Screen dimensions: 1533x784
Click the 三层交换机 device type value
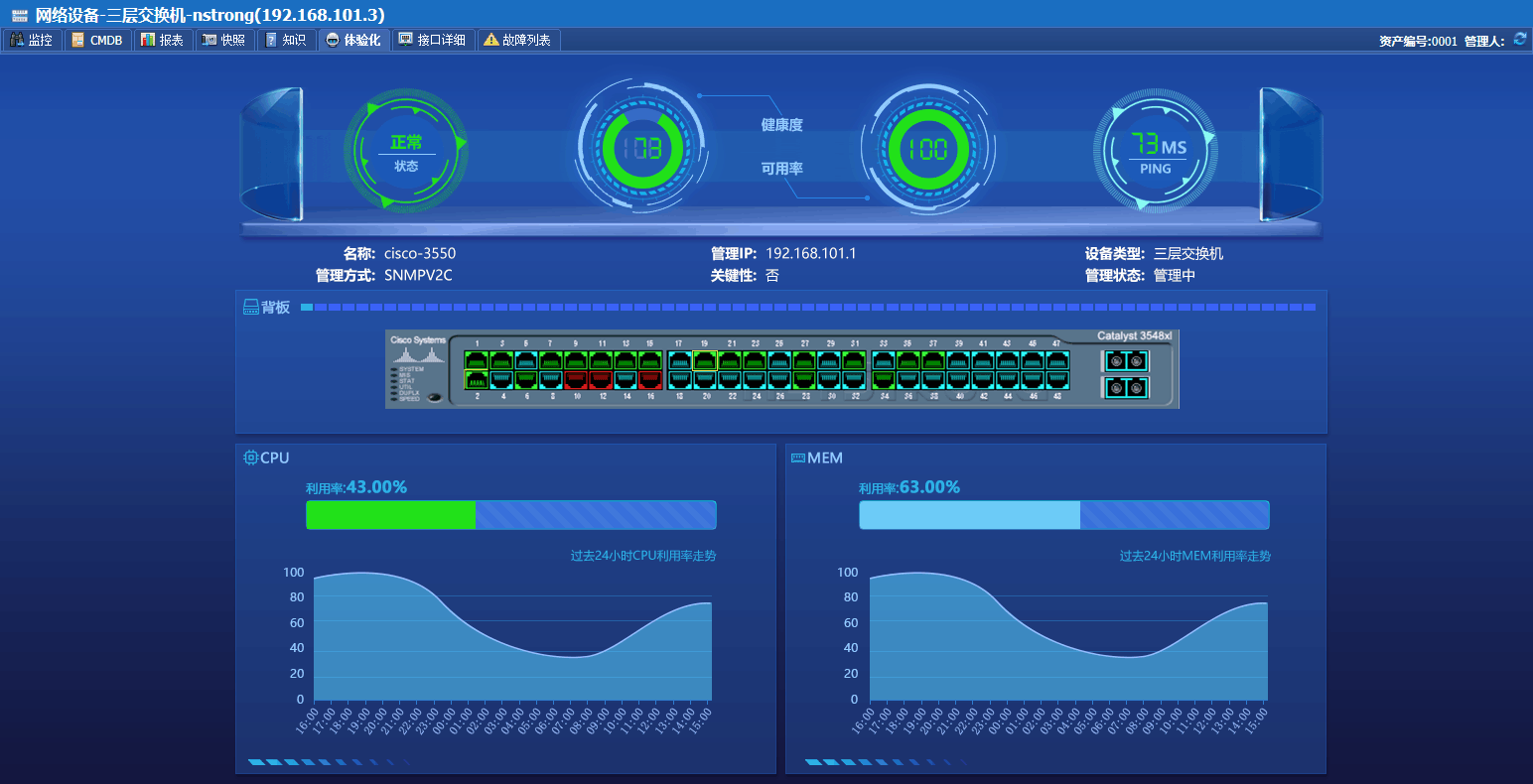[1188, 253]
